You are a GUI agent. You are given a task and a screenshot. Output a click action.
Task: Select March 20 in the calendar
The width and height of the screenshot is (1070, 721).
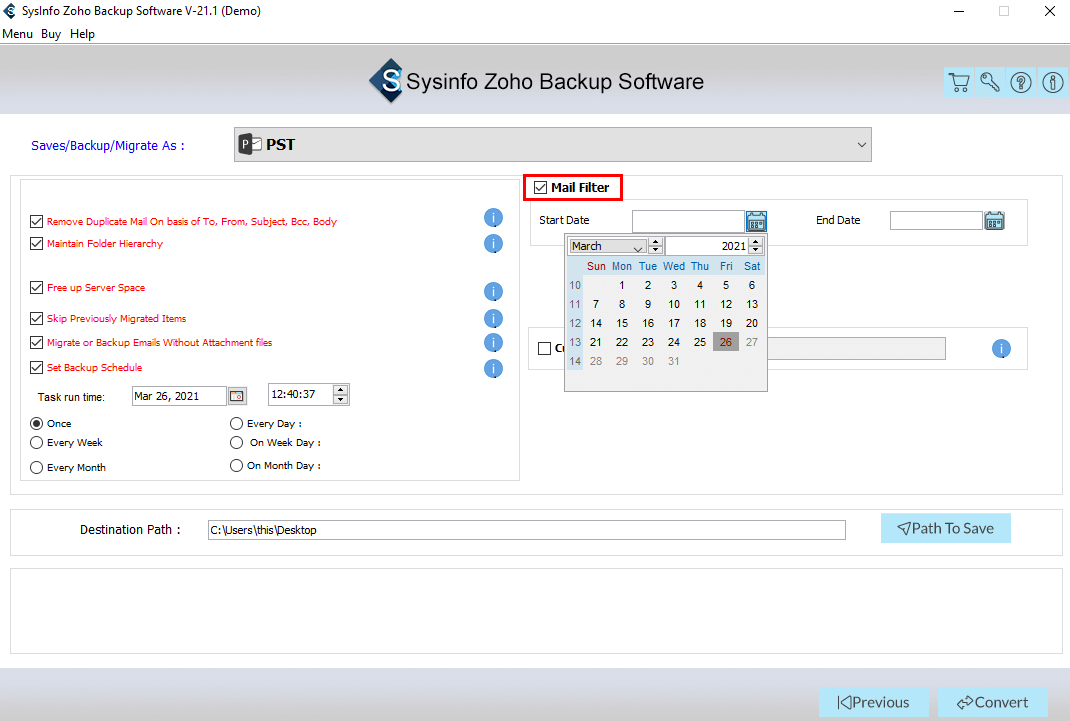[752, 323]
